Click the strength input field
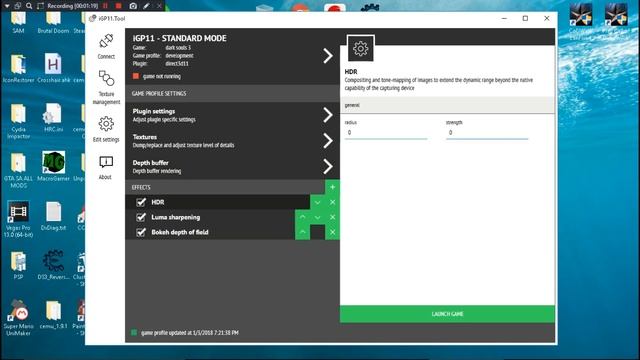640x360 pixels. click(x=487, y=133)
